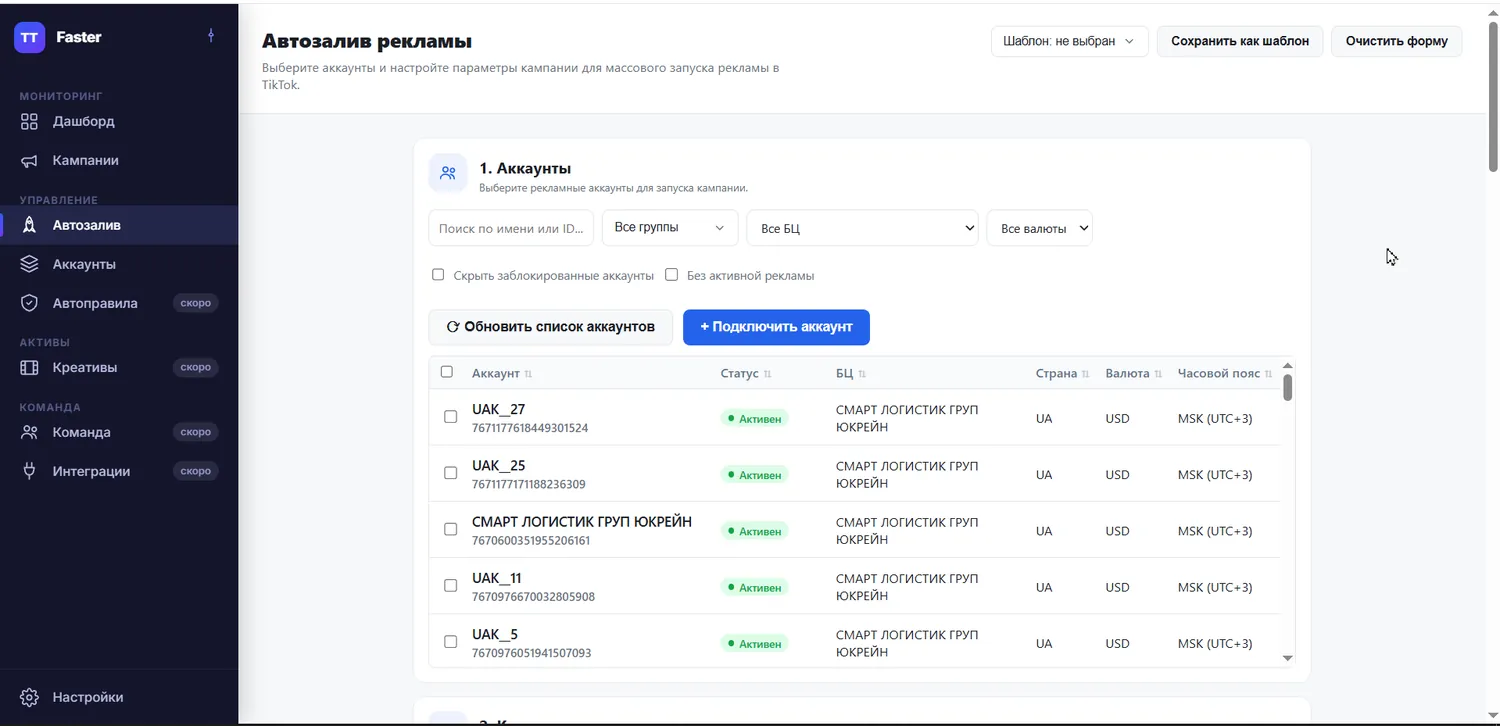This screenshot has width=1500, height=726.
Task: Click the account table scrollbar thumb
Action: coord(1288,388)
